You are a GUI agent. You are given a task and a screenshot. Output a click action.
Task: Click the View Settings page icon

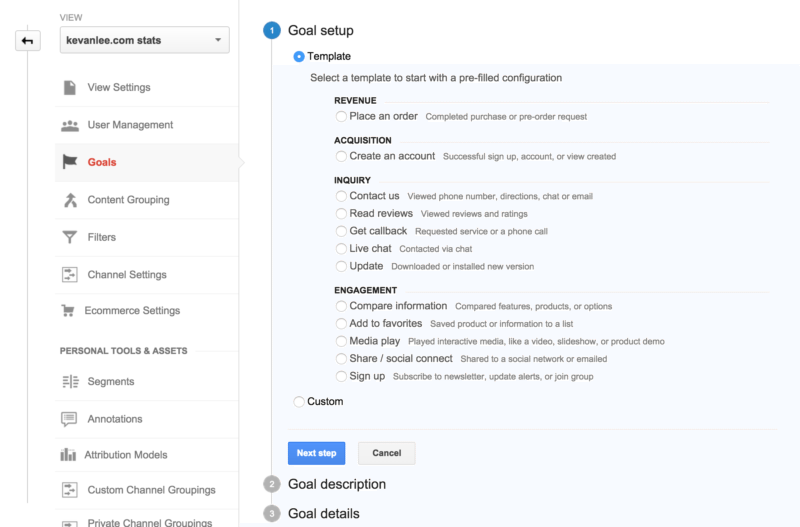coord(70,87)
